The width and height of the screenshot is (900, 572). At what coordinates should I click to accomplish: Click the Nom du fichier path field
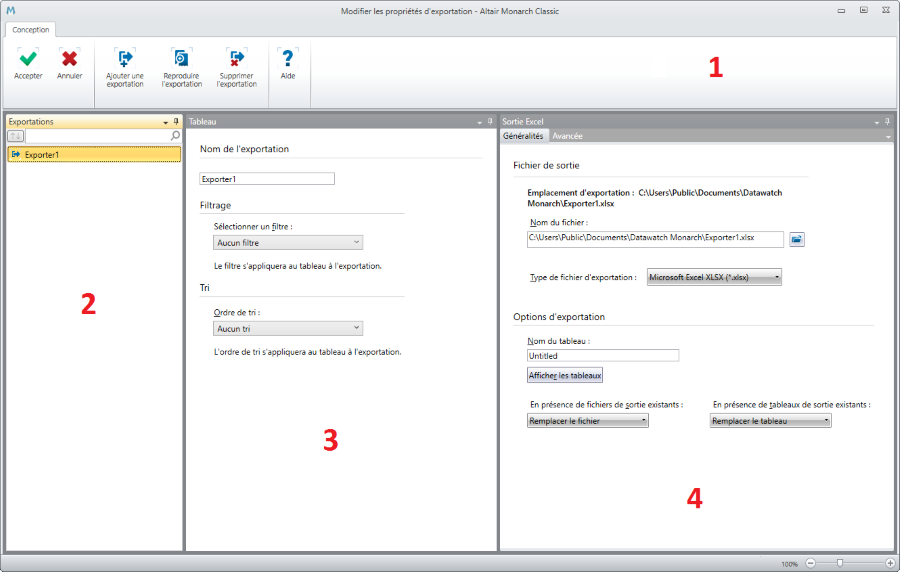click(x=655, y=239)
